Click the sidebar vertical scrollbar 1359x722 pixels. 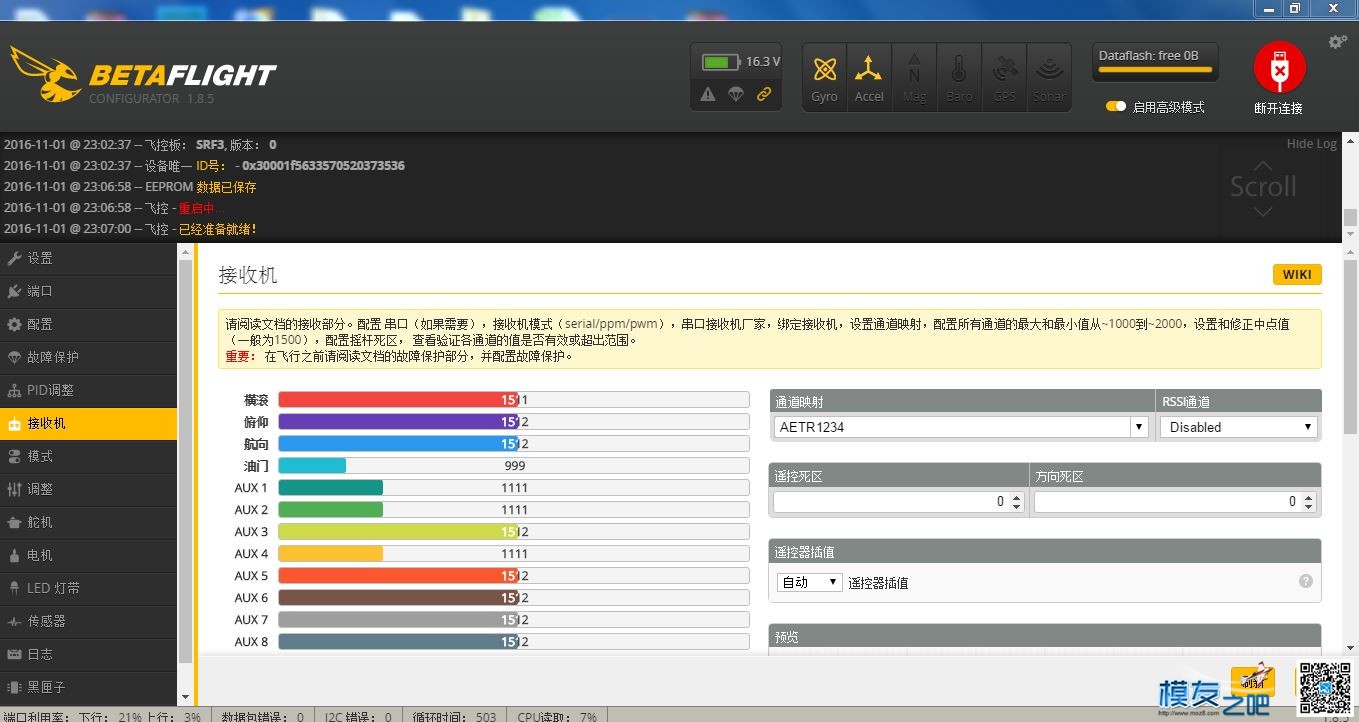click(x=185, y=461)
